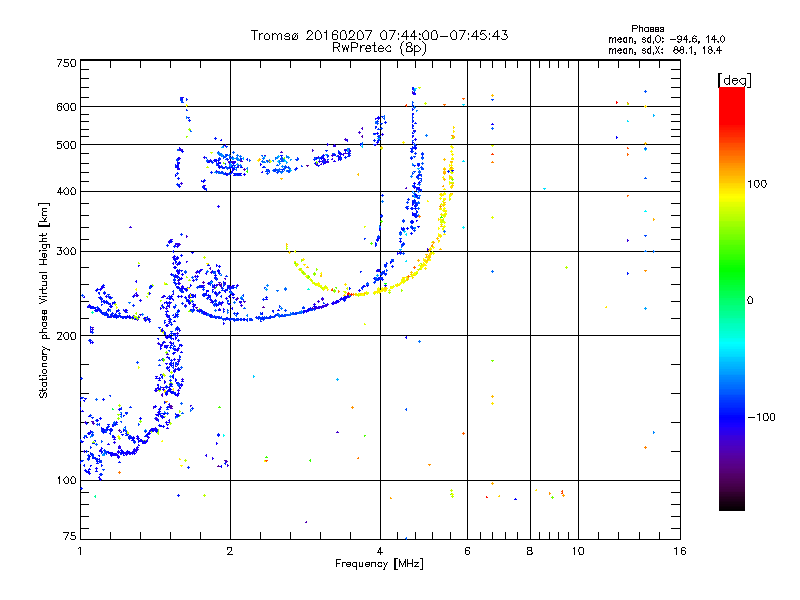Click the subtitle 'RwPretec (8p)'

coord(379,48)
